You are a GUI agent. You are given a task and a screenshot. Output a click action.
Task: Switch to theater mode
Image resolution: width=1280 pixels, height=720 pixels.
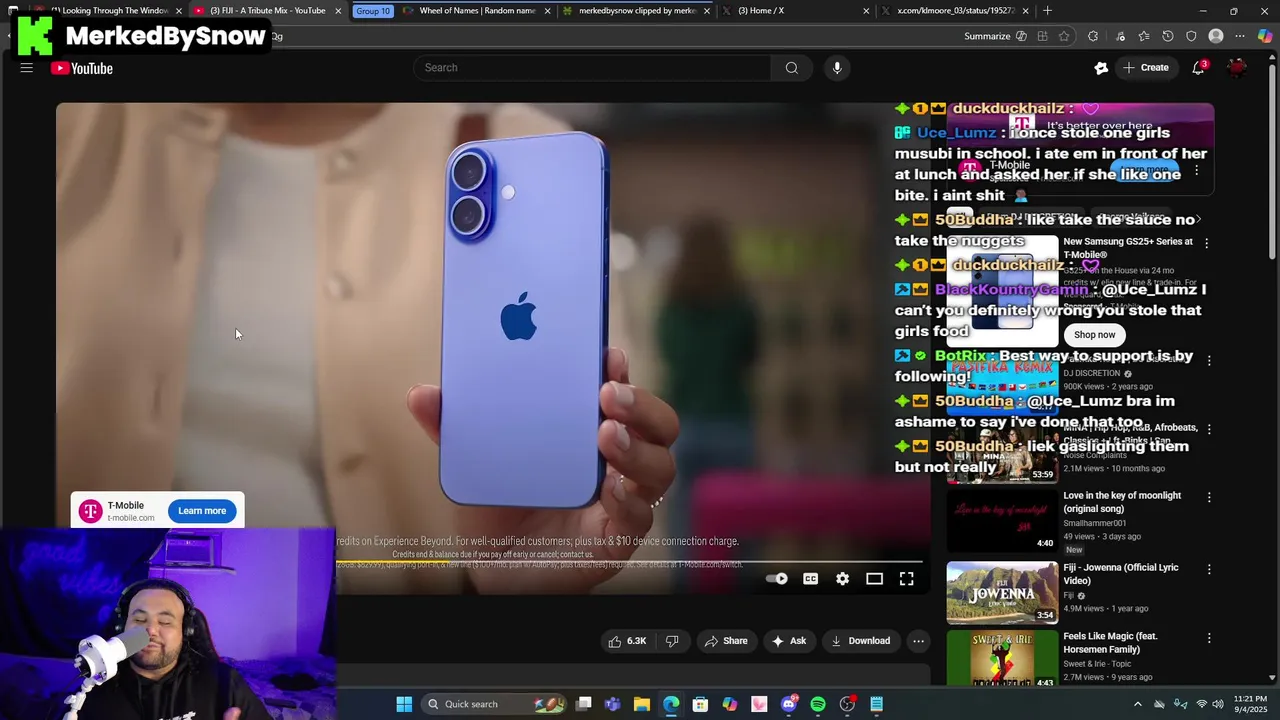[874, 579]
